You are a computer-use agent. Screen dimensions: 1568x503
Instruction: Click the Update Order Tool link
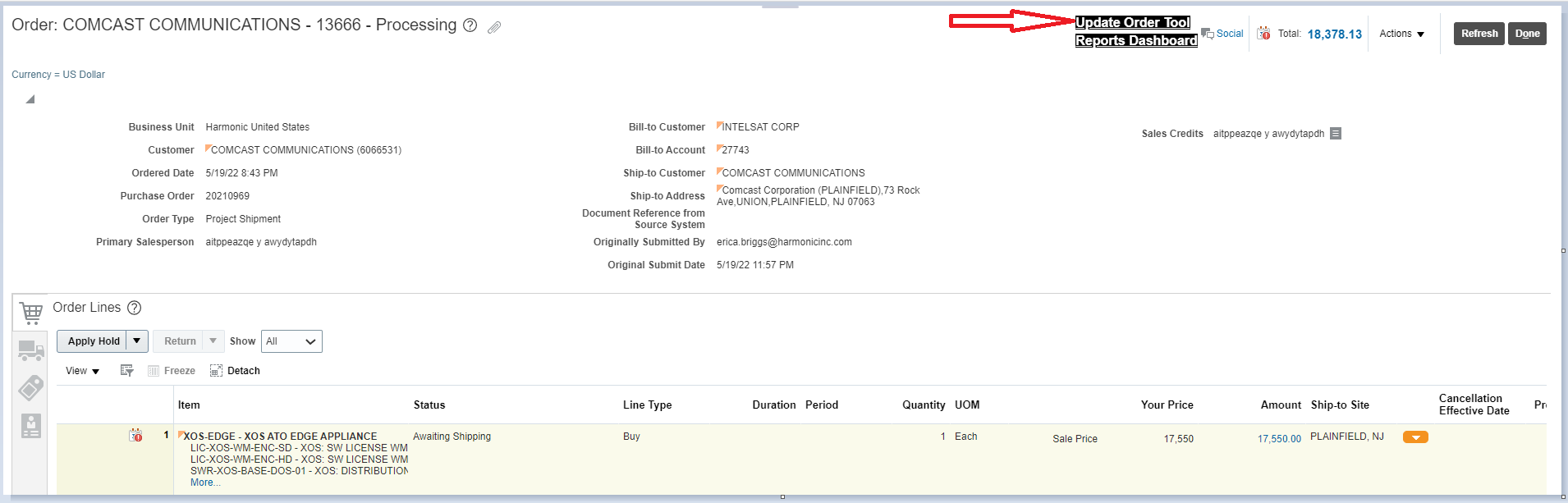coord(1132,22)
